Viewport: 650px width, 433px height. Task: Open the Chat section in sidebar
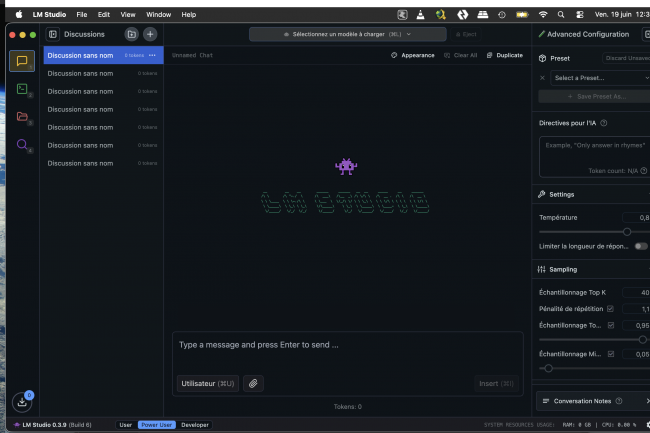tap(22, 61)
